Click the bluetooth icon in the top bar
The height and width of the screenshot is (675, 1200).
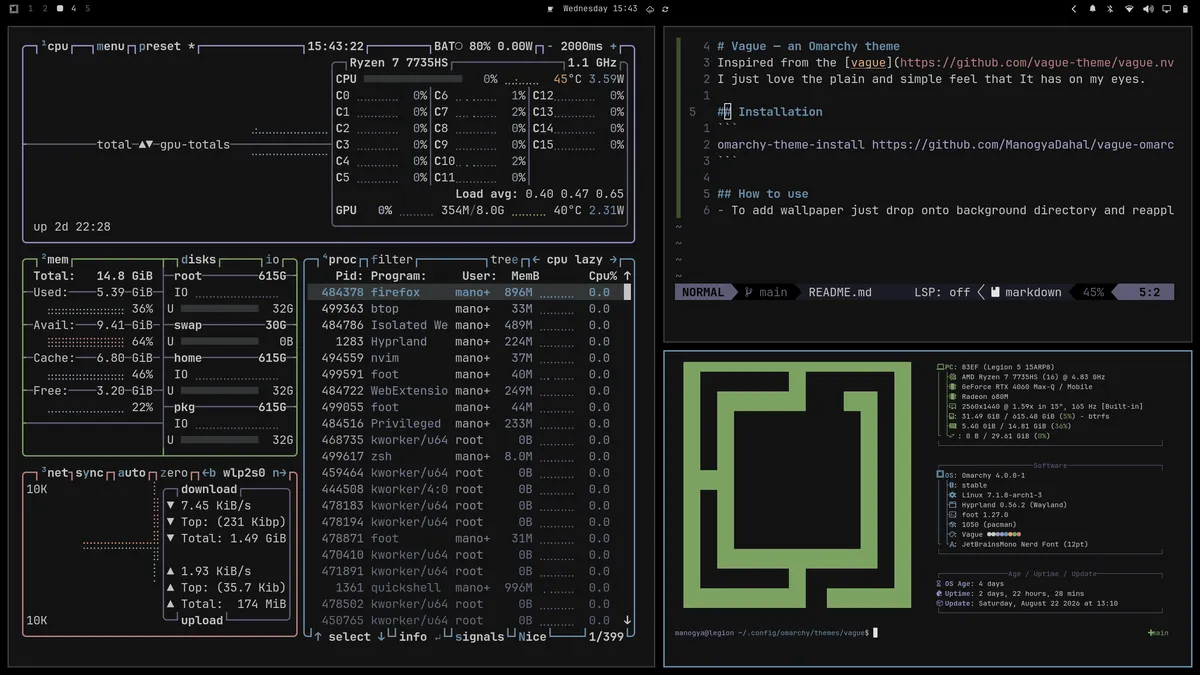pyautogui.click(x=1110, y=9)
